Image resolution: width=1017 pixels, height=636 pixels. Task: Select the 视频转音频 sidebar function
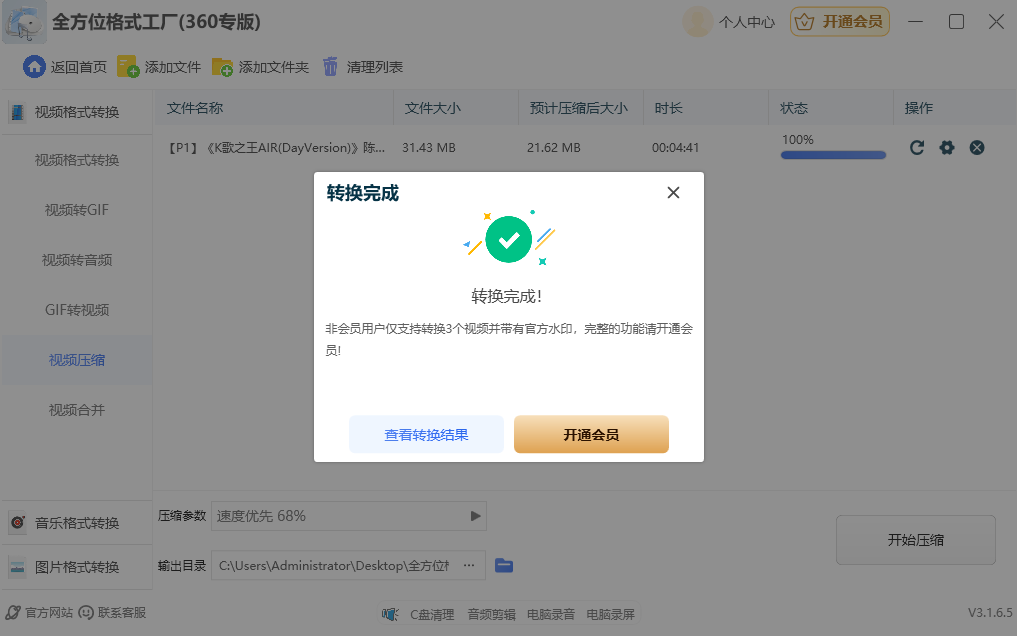[x=75, y=260]
